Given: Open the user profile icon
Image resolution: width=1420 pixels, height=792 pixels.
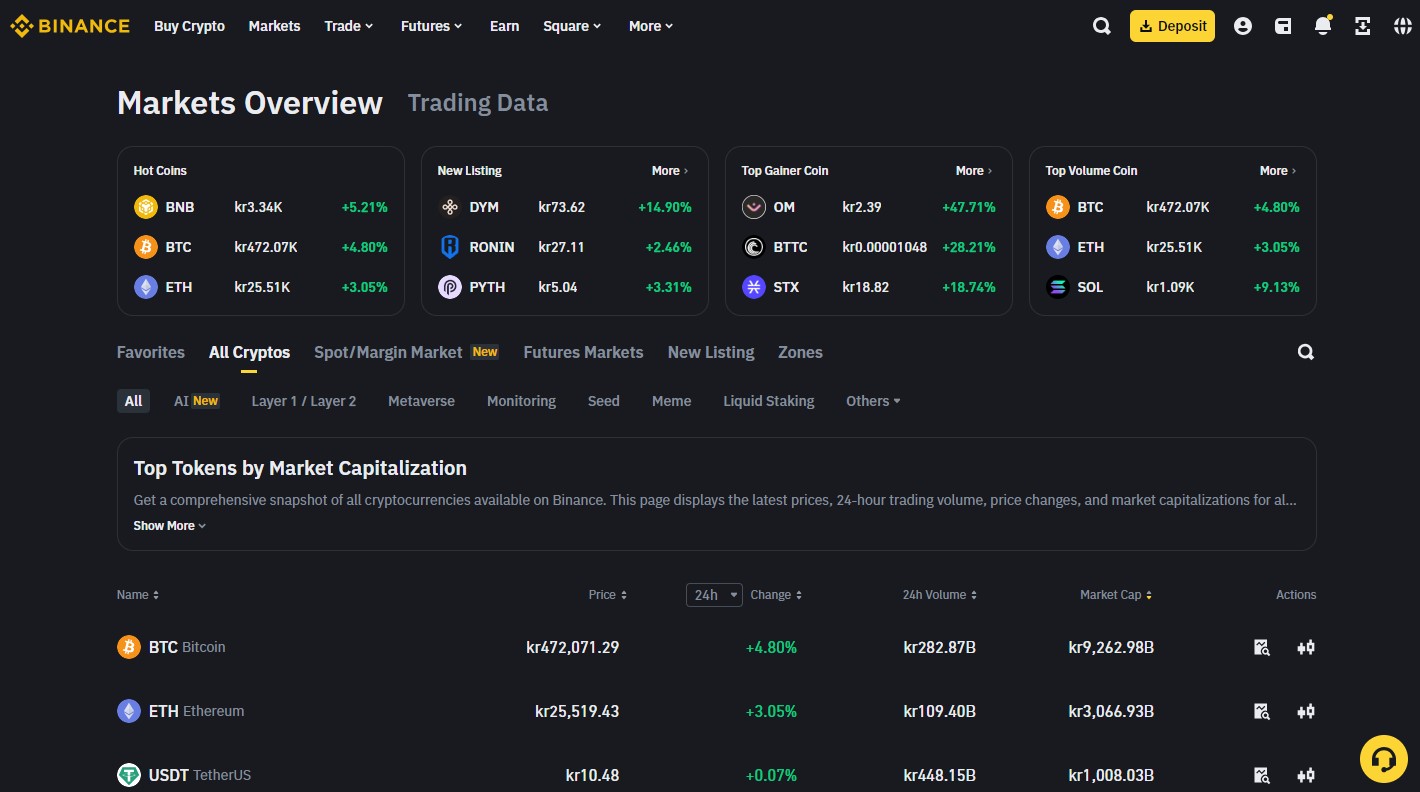Looking at the screenshot, I should [x=1243, y=27].
